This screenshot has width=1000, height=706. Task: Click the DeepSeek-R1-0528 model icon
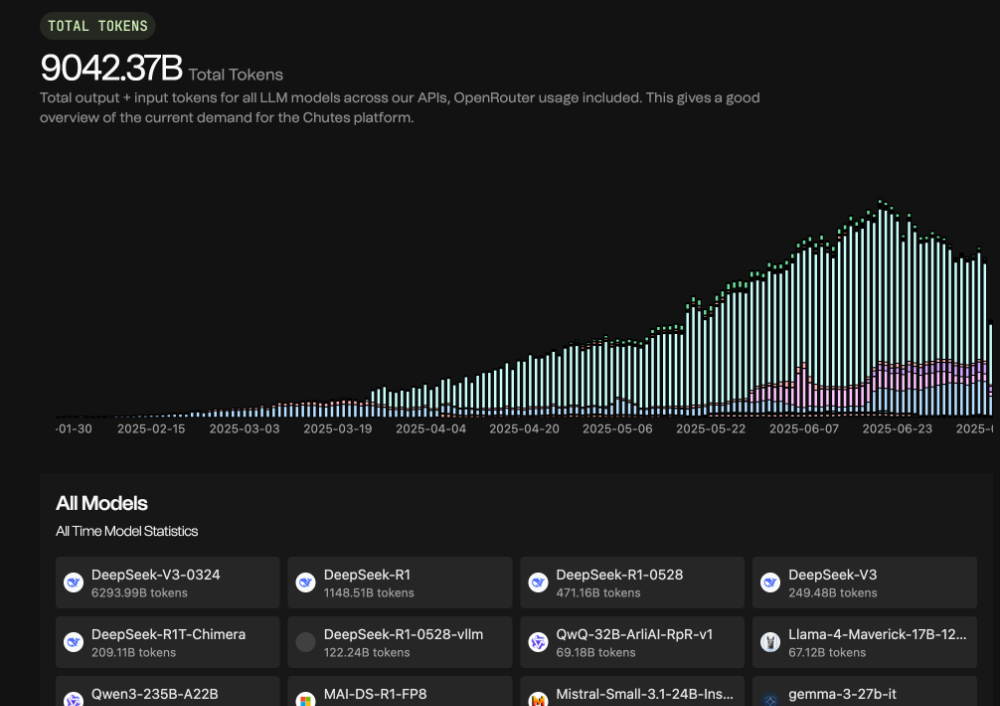(538, 583)
